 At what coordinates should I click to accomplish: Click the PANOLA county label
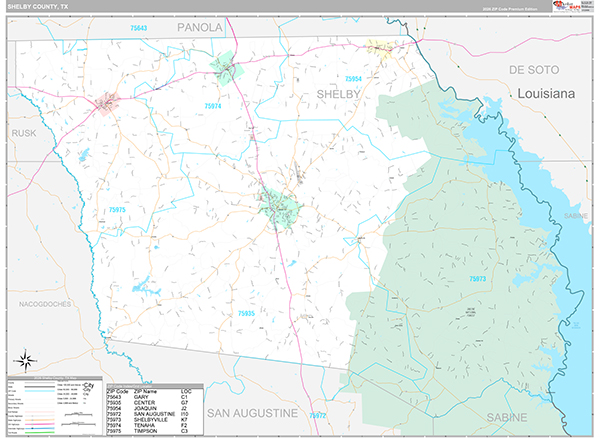pyautogui.click(x=199, y=28)
